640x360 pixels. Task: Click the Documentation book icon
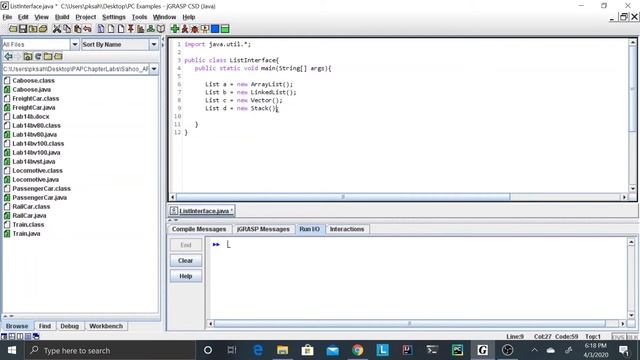[x=161, y=29]
